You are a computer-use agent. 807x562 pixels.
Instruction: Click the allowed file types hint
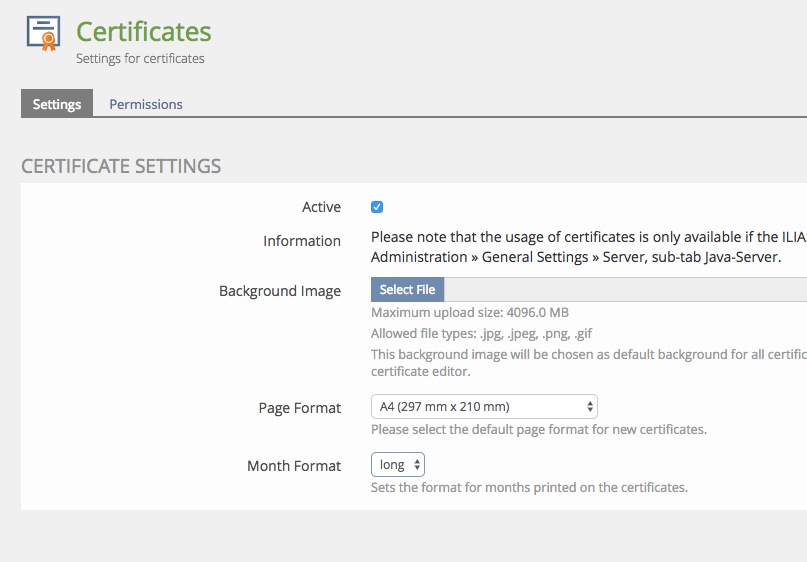click(x=481, y=333)
